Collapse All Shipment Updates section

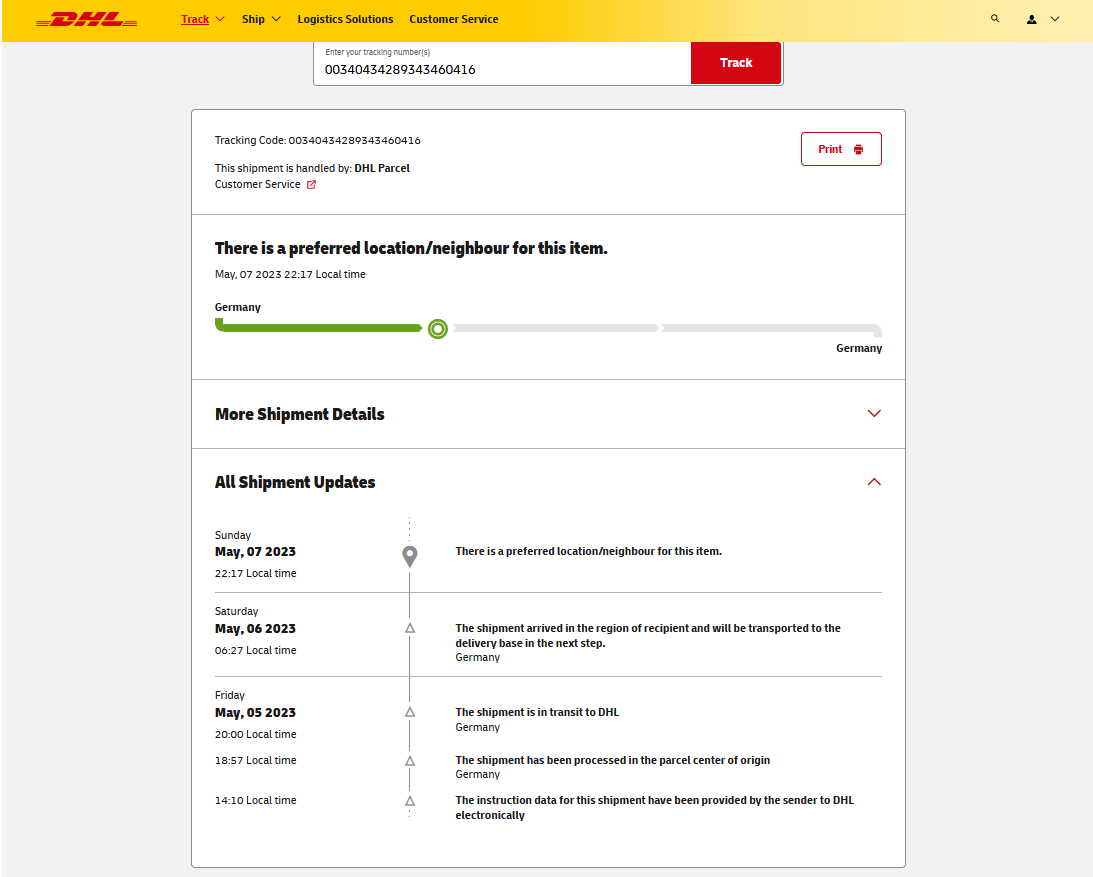[x=874, y=482]
